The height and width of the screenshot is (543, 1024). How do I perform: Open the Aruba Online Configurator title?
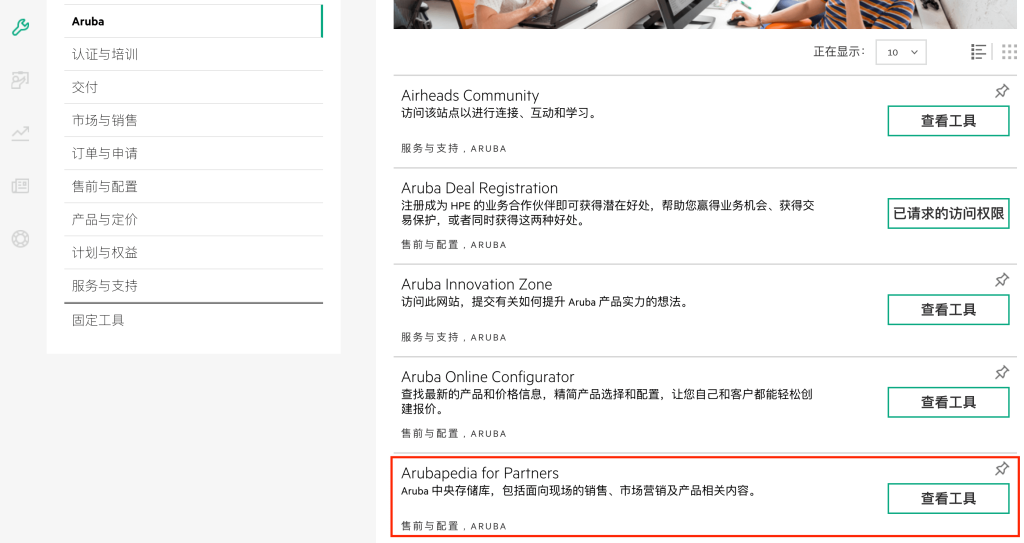pyautogui.click(x=488, y=377)
